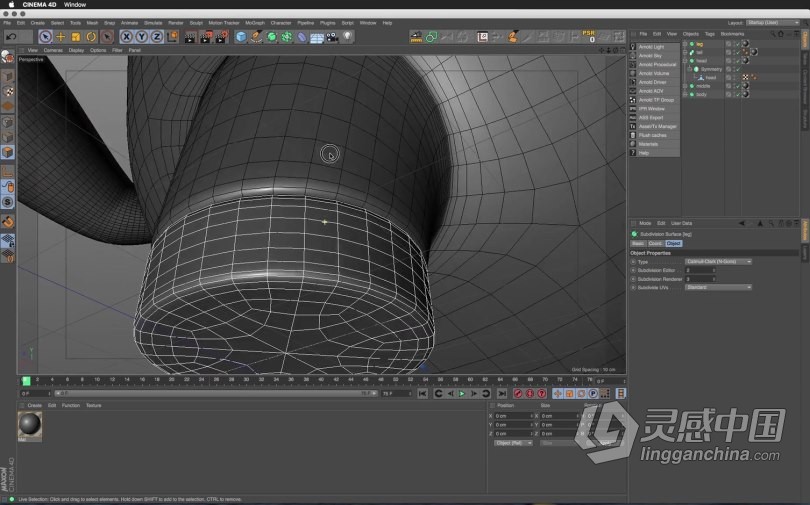This screenshot has height=505, width=810.
Task: Select the Mat material thumbnail
Action: coord(29,424)
